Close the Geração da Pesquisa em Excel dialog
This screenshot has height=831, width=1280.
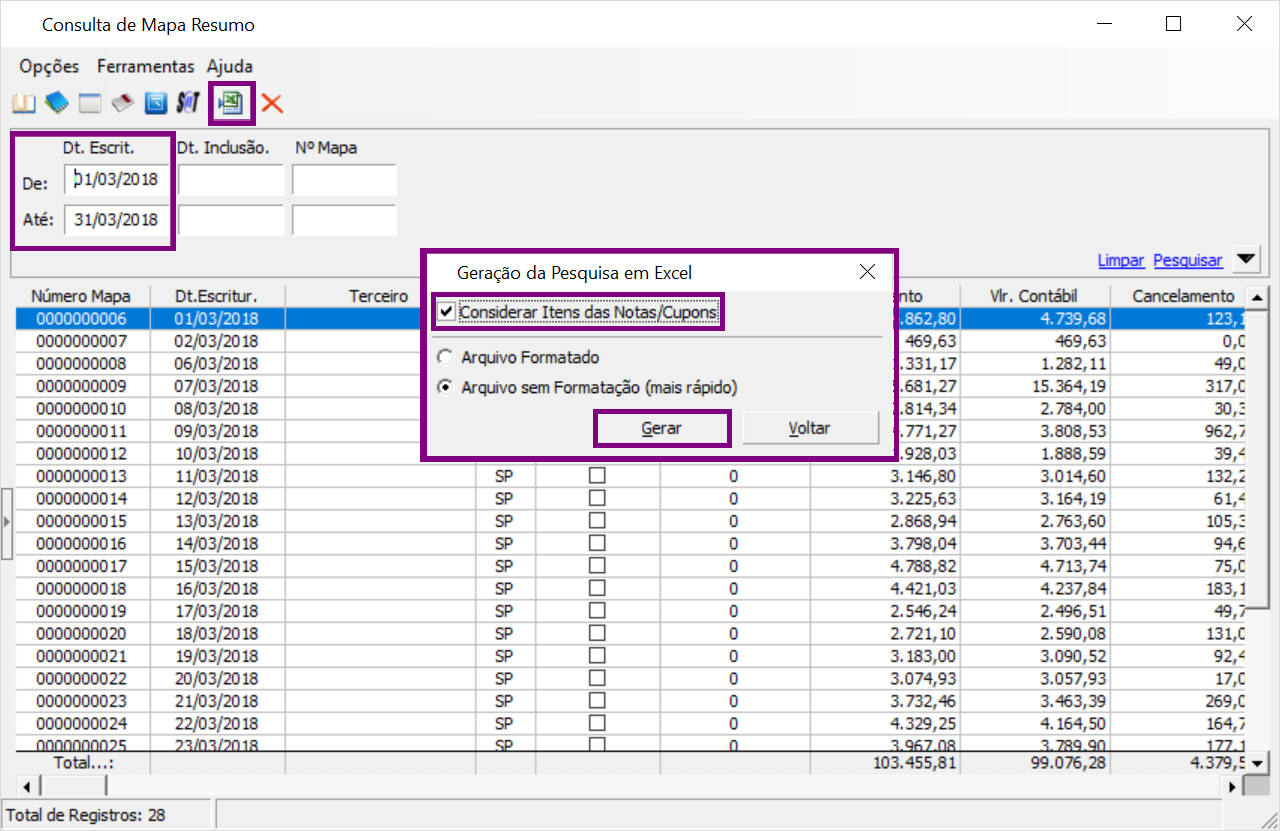pyautogui.click(x=867, y=272)
